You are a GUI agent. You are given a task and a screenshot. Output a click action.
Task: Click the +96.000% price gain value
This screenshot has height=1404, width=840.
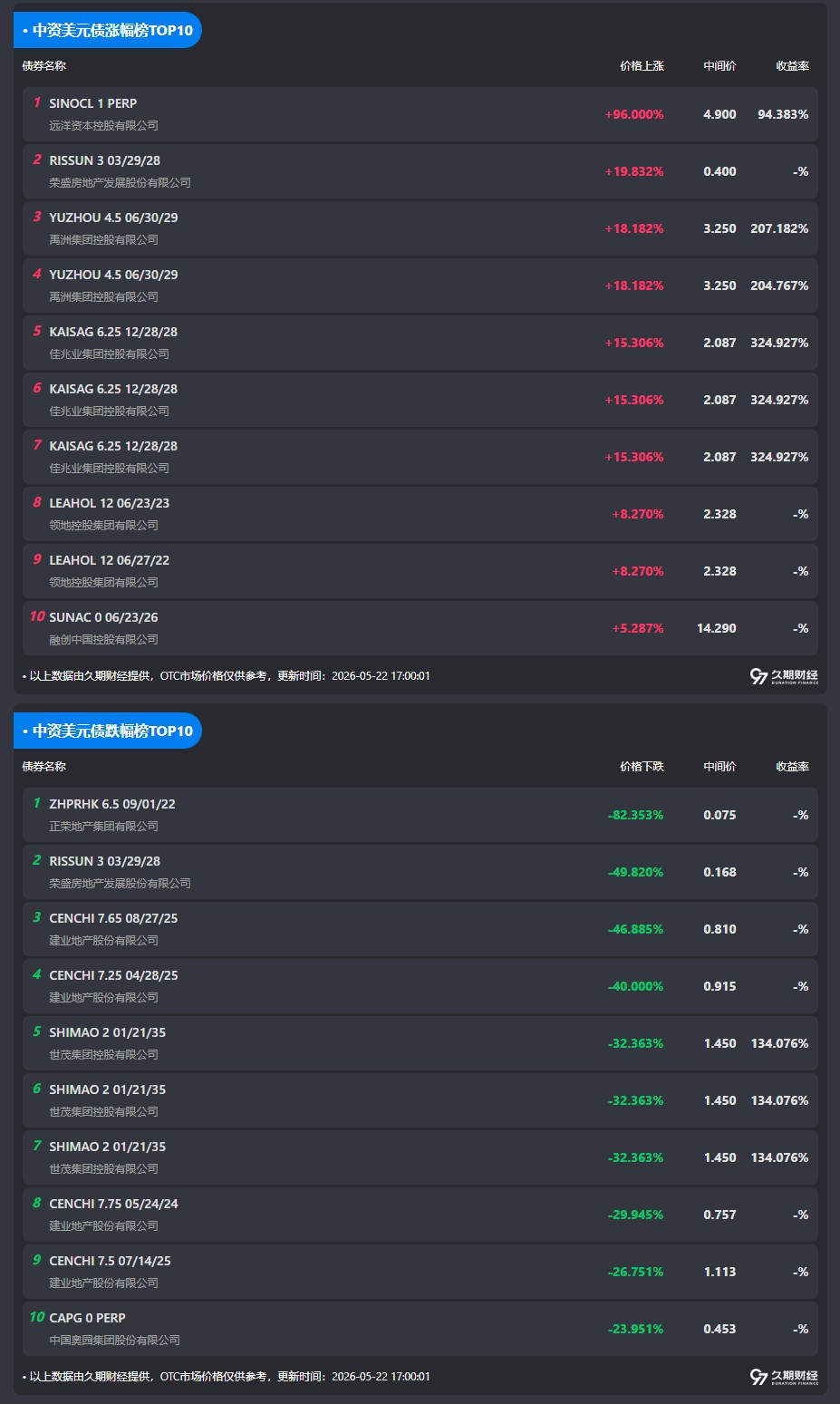(x=634, y=115)
